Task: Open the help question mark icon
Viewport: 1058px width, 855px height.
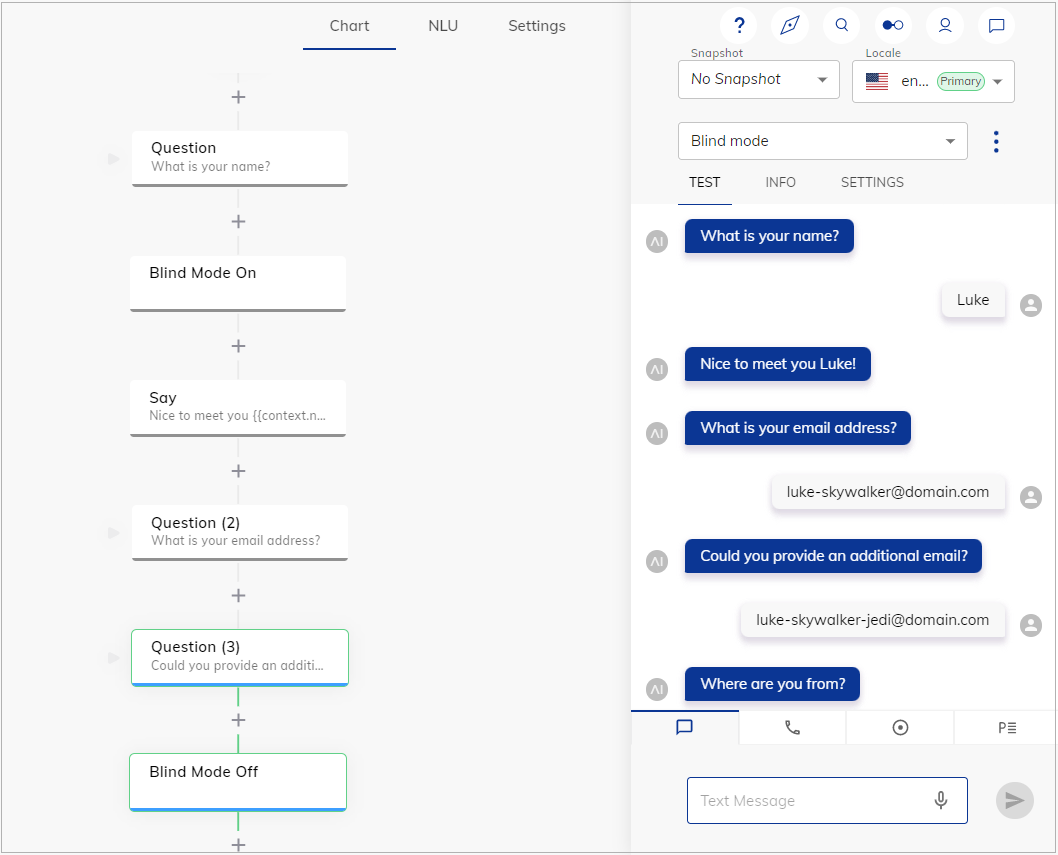Action: point(739,26)
